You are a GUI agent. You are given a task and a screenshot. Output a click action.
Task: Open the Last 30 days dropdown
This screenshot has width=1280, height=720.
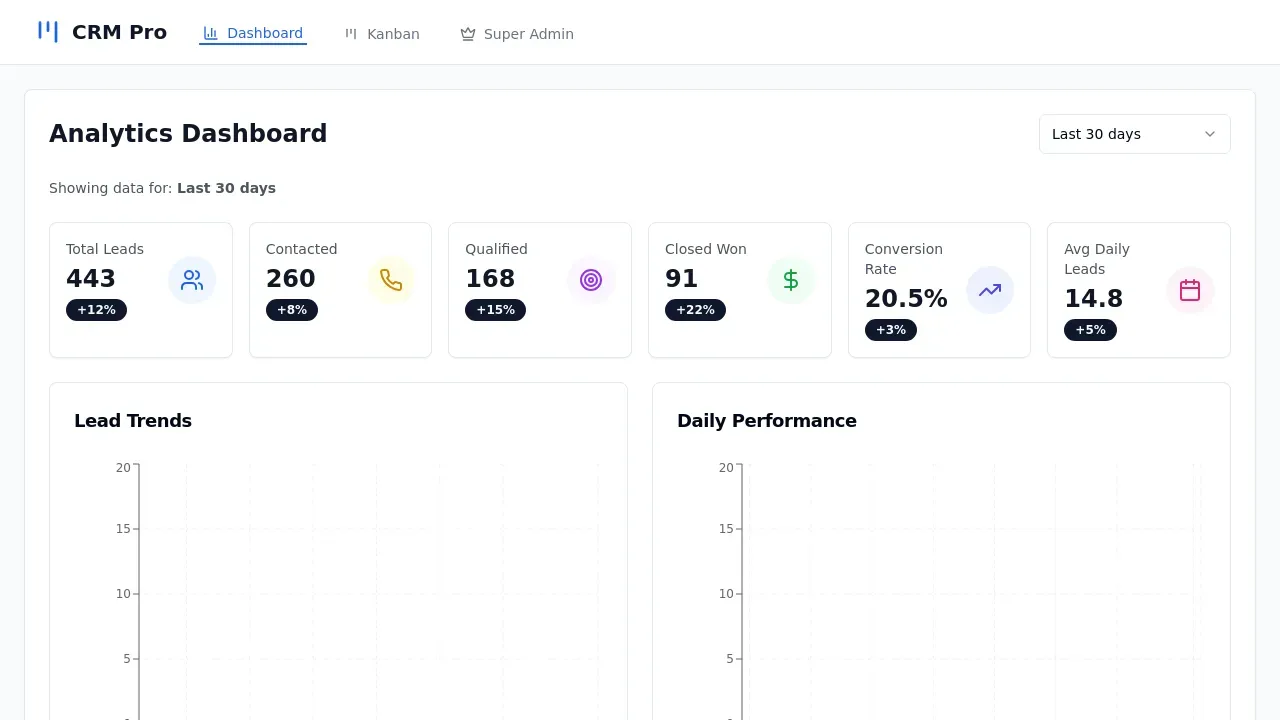point(1134,133)
